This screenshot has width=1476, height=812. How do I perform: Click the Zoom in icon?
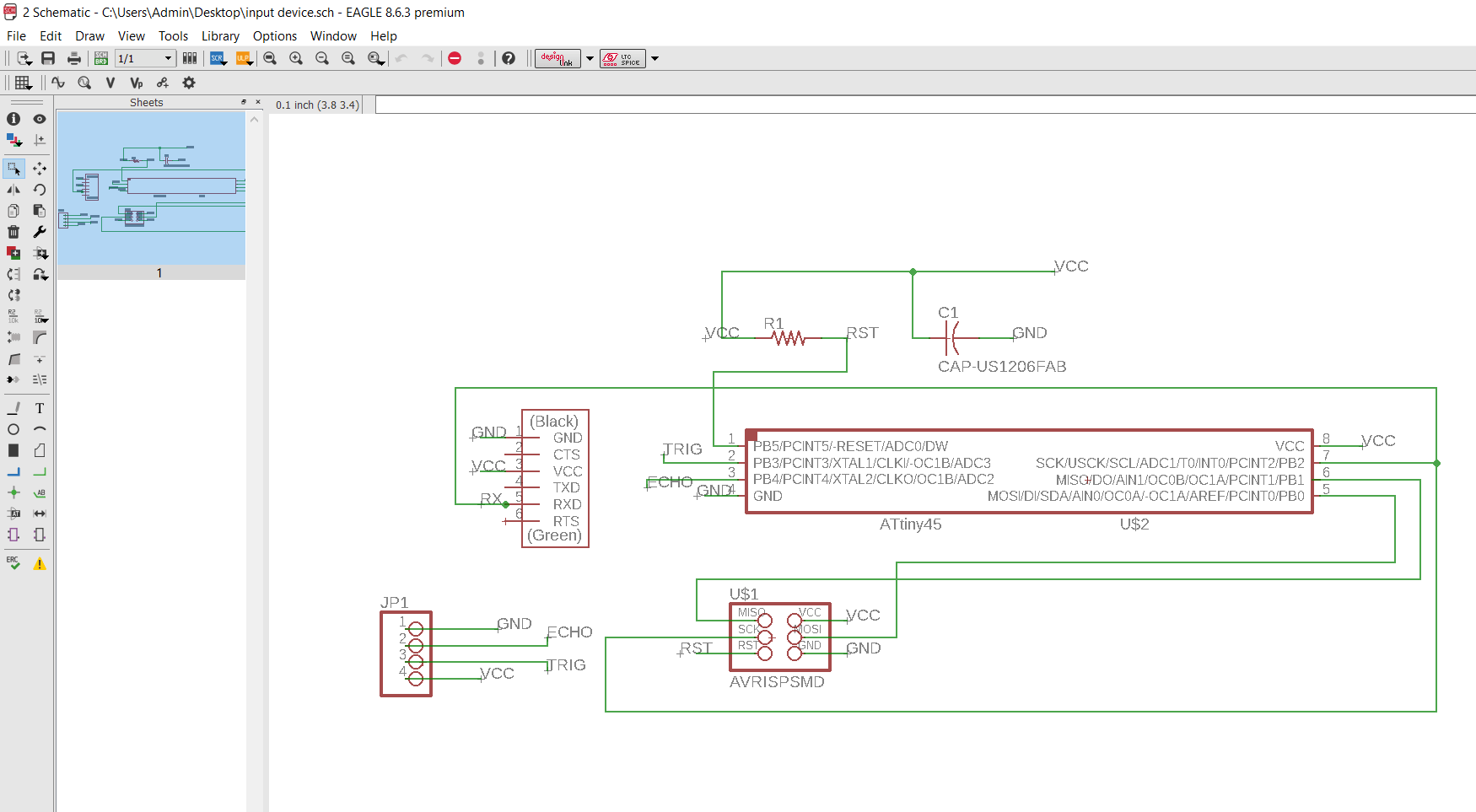coord(296,58)
